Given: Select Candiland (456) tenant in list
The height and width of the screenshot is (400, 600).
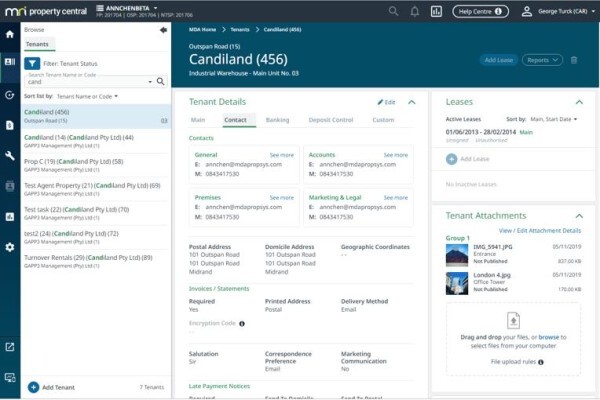Looking at the screenshot, I should 96,116.
